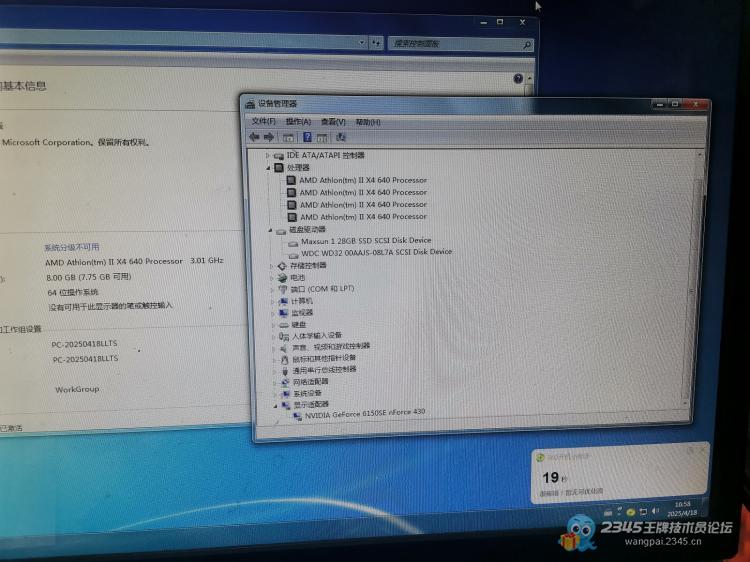The image size is (750, 562).
Task: Select the 键盘 tree row label
Action: (x=299, y=325)
